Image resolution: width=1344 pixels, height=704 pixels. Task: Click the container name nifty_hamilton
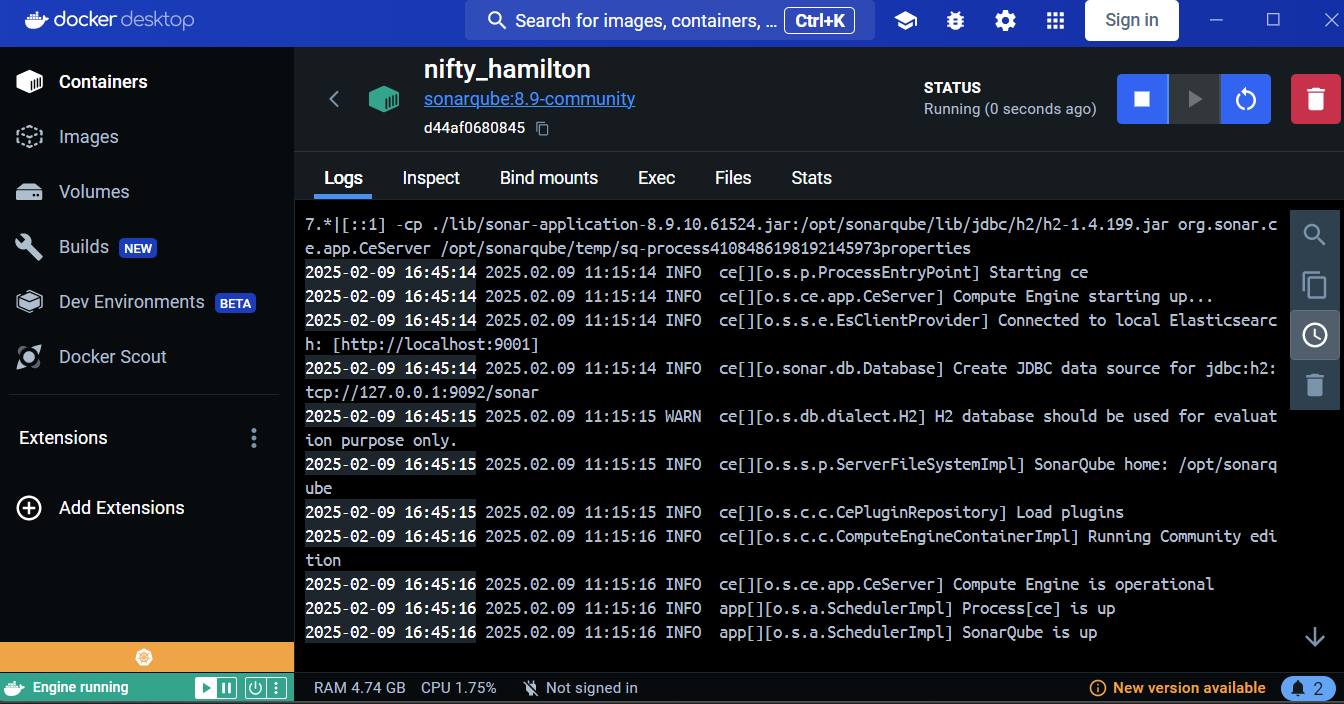[x=507, y=69]
